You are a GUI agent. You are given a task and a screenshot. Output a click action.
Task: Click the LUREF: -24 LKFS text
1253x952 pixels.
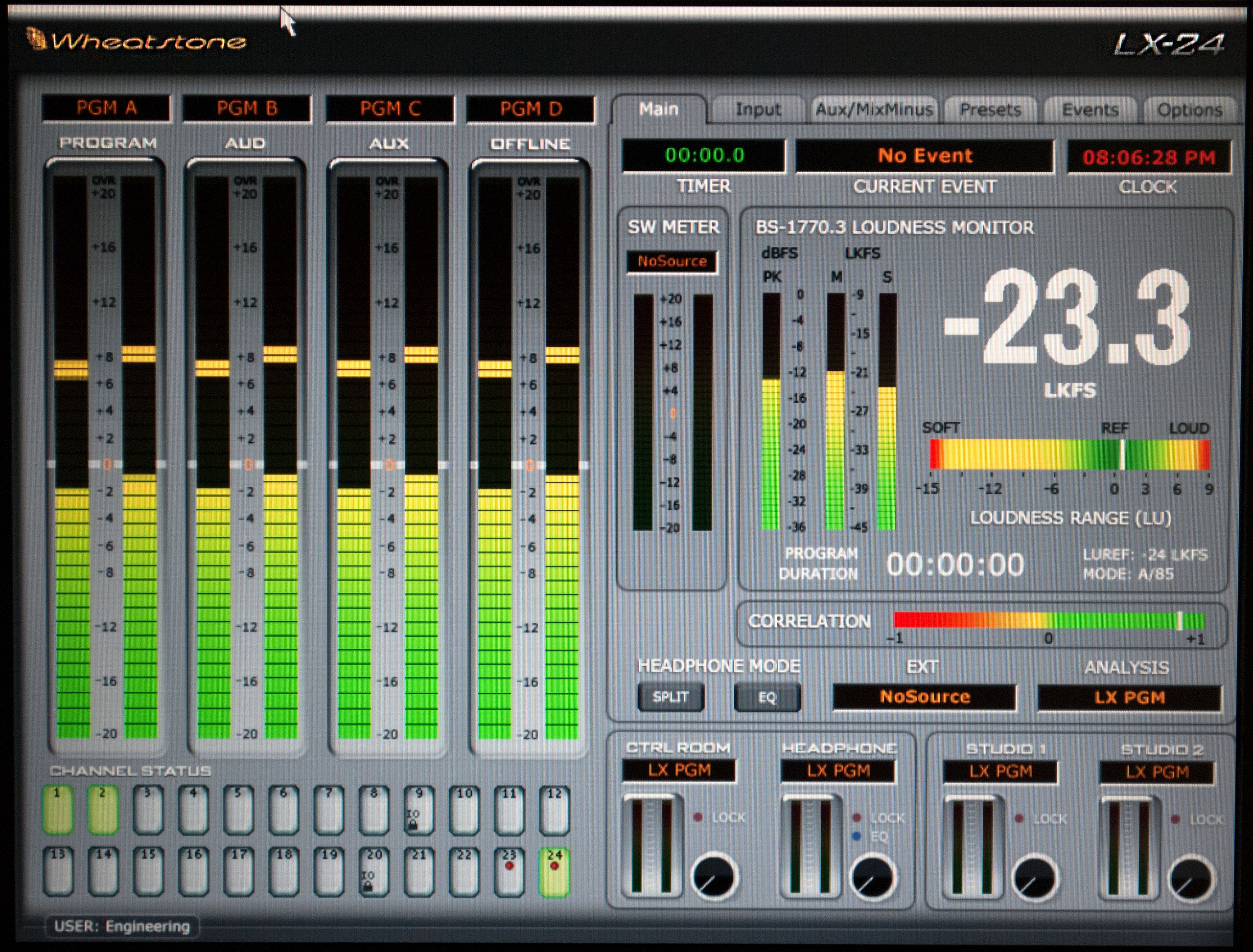1145,555
